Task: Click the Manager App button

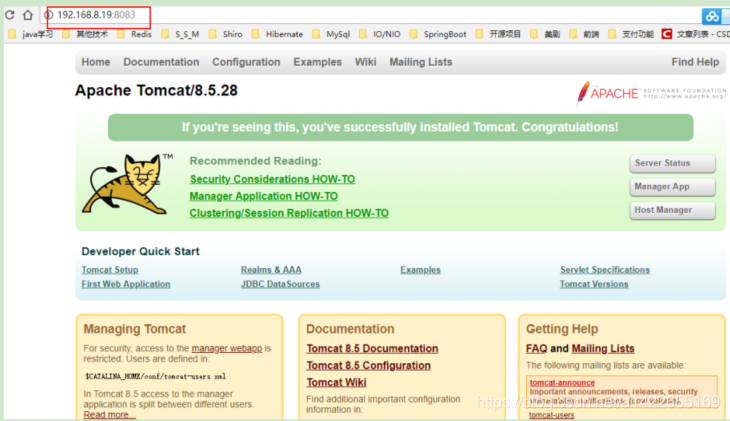Action: (x=672, y=187)
